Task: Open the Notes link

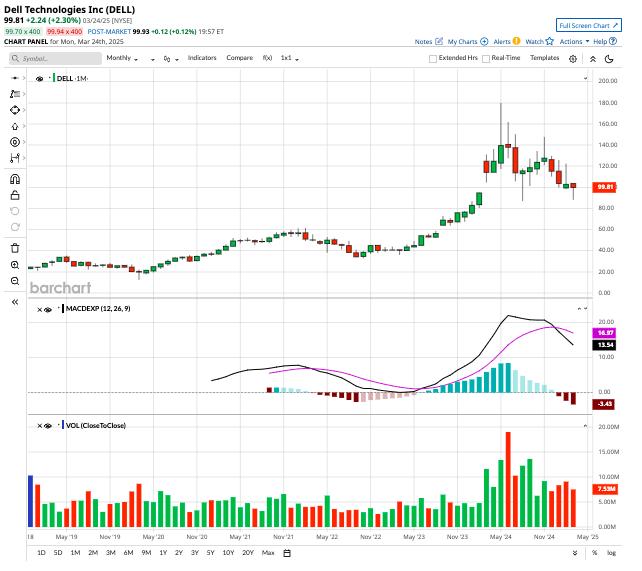Action: pyautogui.click(x=423, y=41)
